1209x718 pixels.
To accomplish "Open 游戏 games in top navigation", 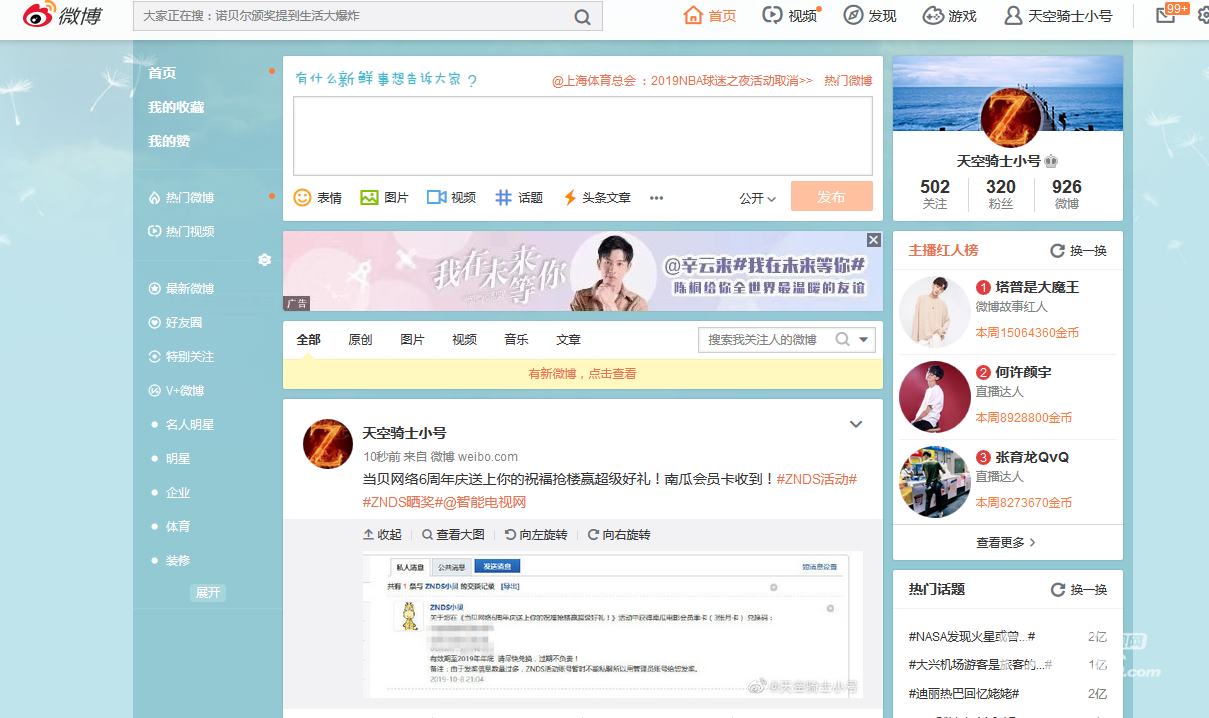I will pos(949,16).
